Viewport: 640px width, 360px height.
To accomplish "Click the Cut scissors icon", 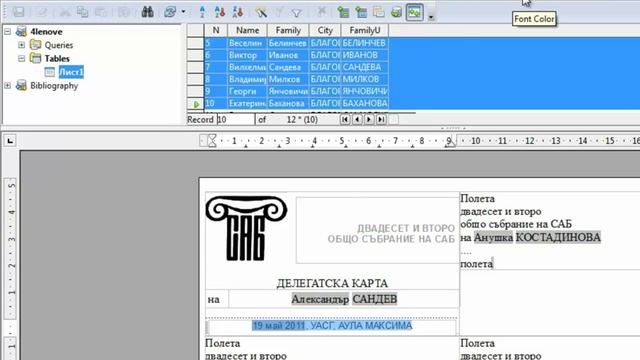I will click(65, 12).
